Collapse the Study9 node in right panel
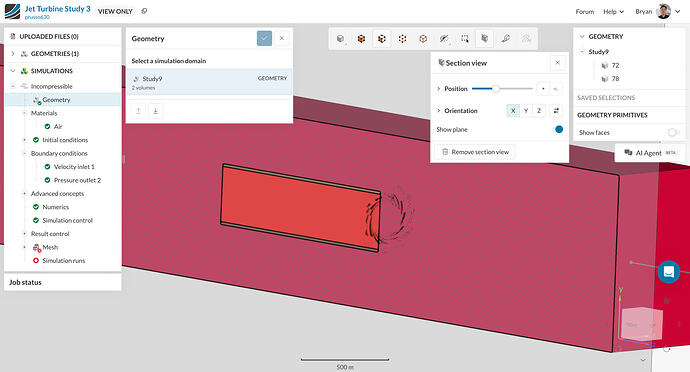This screenshot has width=690, height=372. pos(582,52)
